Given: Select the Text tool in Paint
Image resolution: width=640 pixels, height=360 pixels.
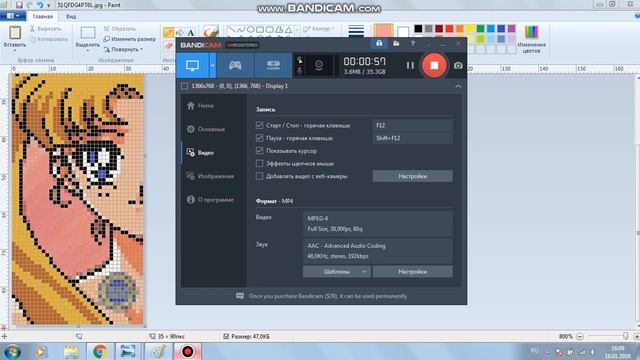Looking at the screenshot, I should (191, 33).
